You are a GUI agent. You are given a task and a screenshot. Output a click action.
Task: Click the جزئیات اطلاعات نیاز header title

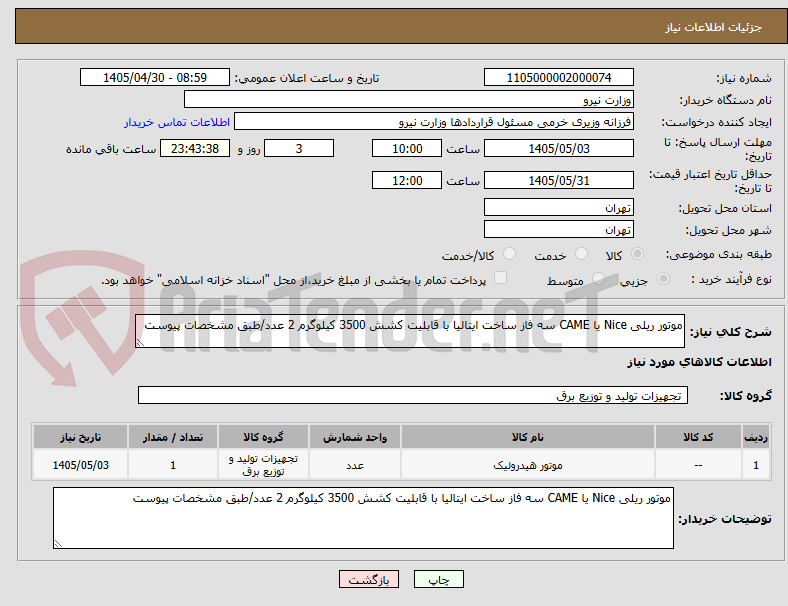coord(714,27)
